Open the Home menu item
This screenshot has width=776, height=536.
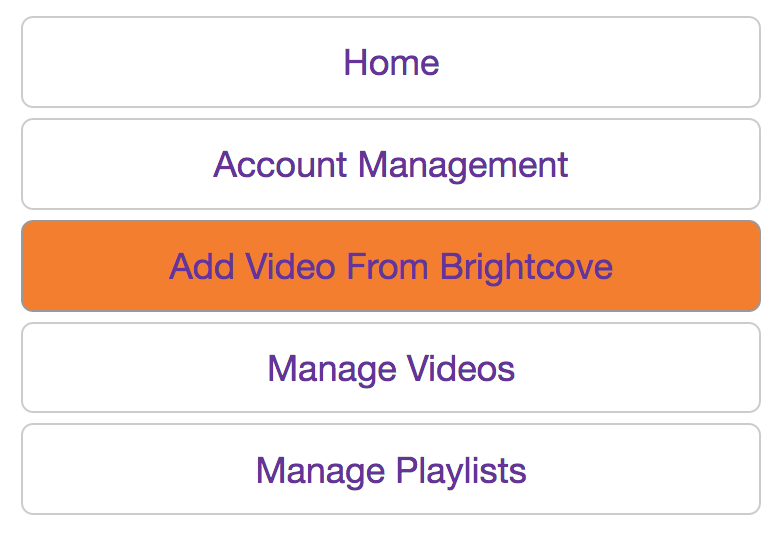[391, 63]
